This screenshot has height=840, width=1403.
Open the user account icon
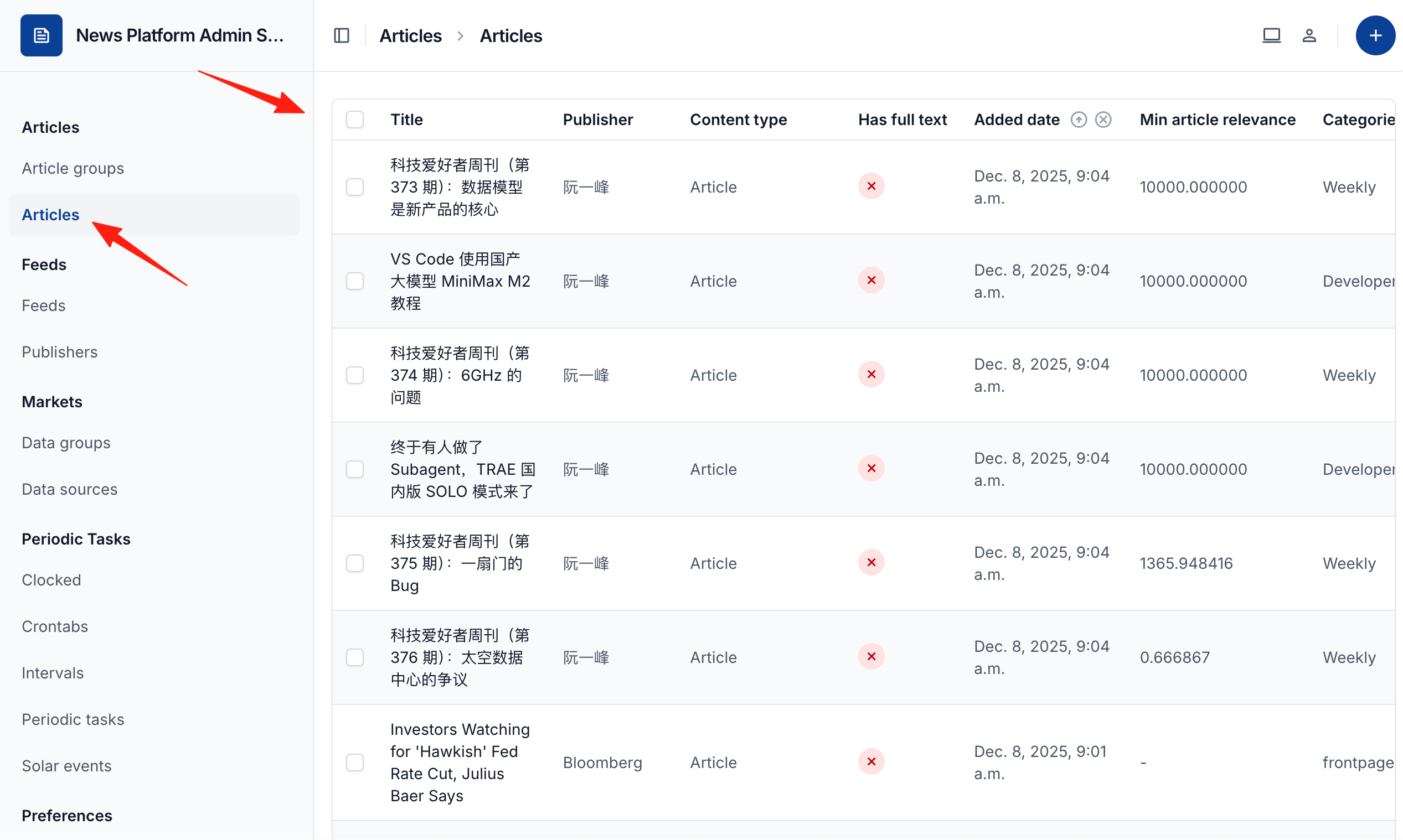(1309, 35)
